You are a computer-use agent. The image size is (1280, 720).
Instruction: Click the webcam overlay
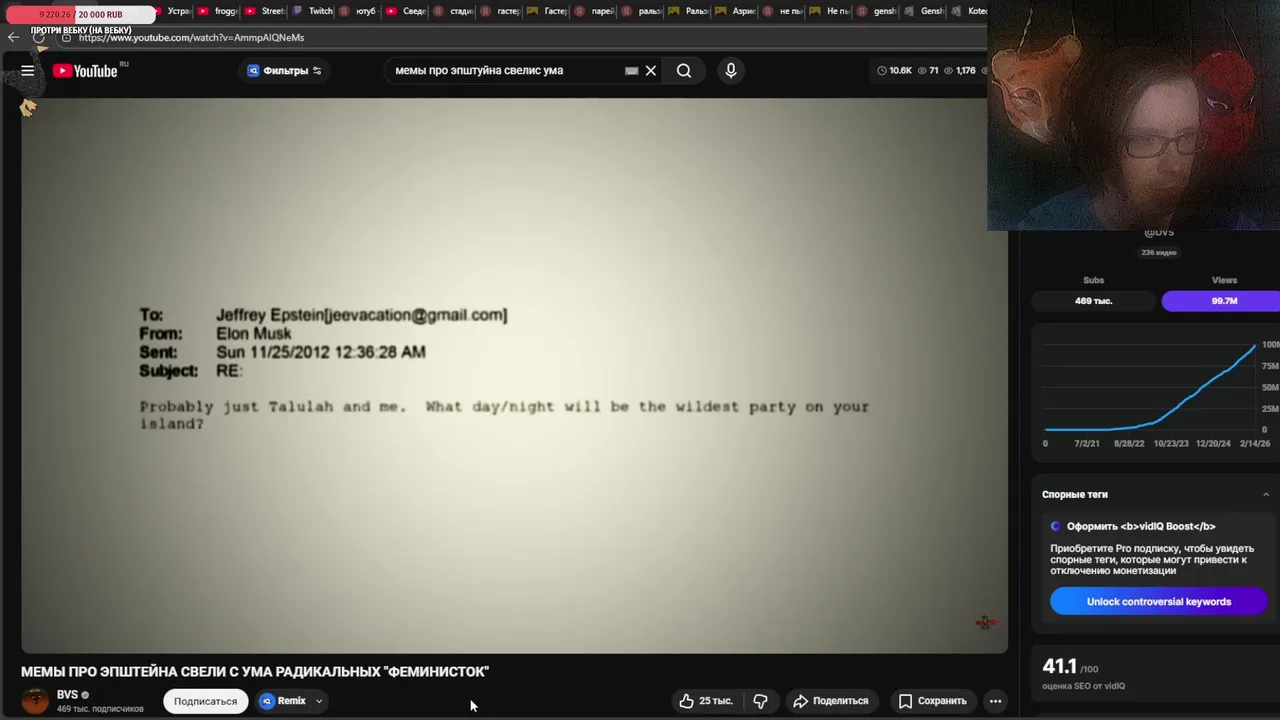click(1134, 115)
